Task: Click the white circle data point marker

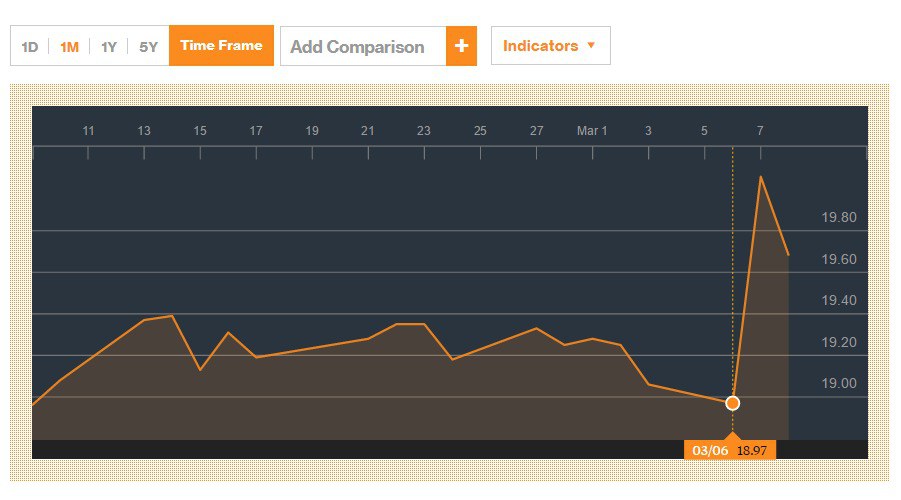Action: click(x=732, y=403)
